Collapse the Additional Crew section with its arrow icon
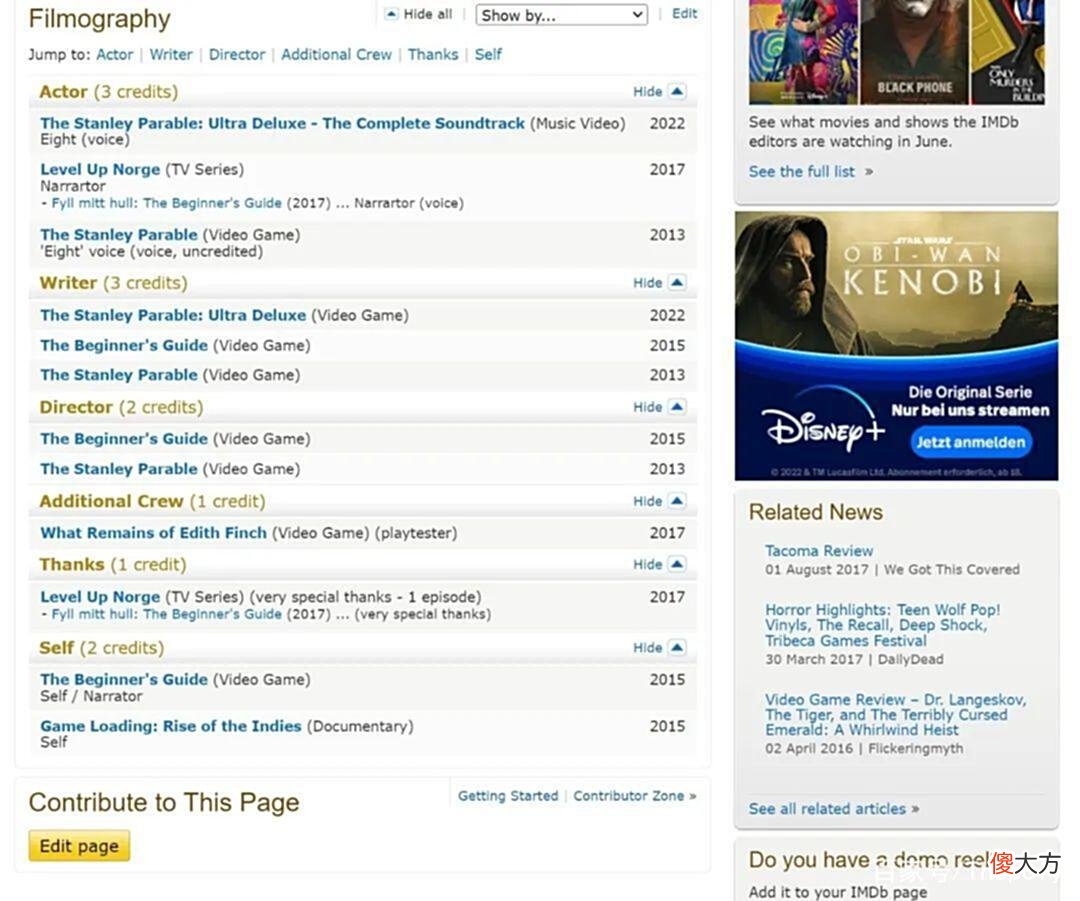This screenshot has height=901, width=1080. (677, 501)
